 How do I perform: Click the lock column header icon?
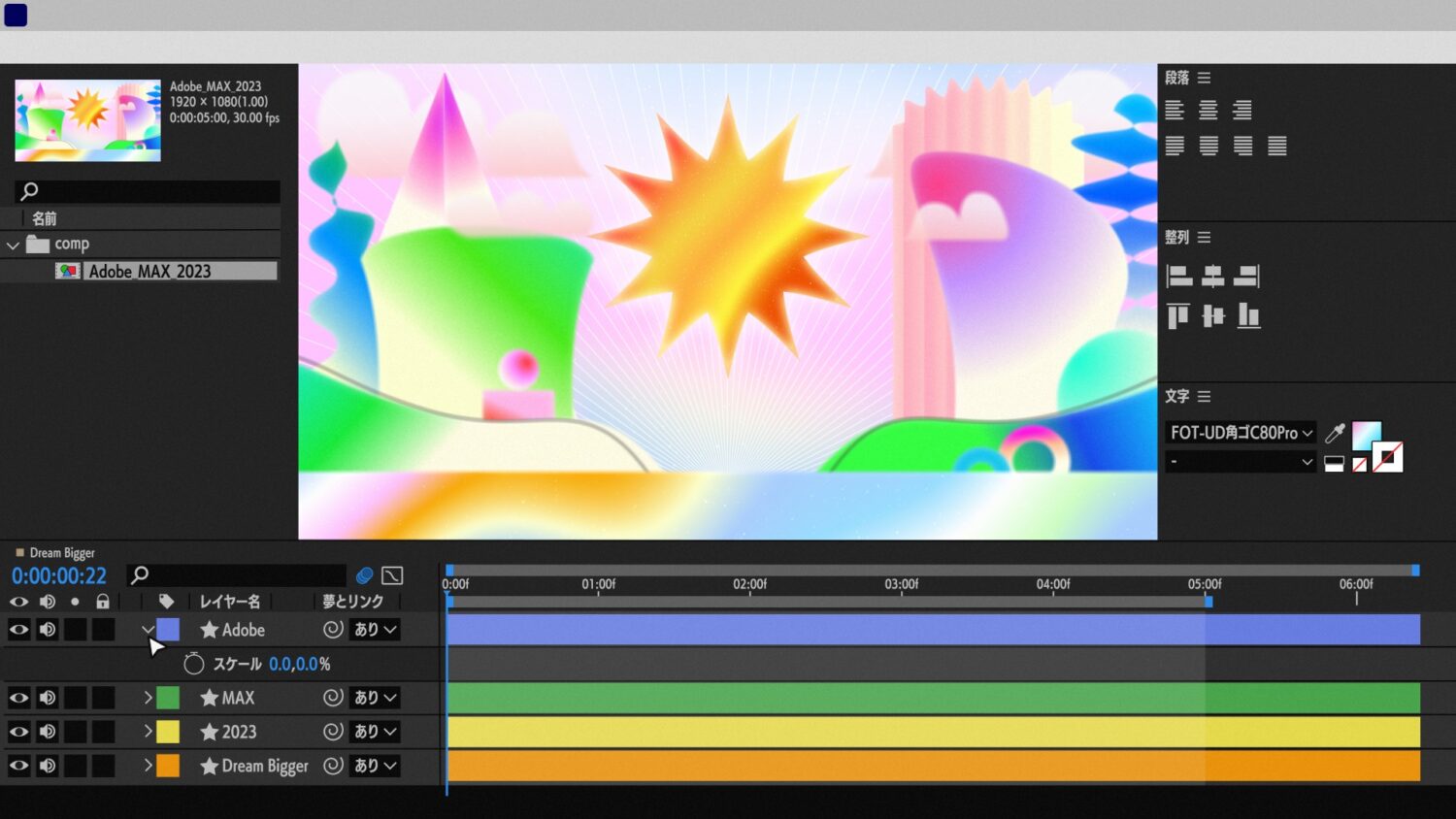[103, 602]
